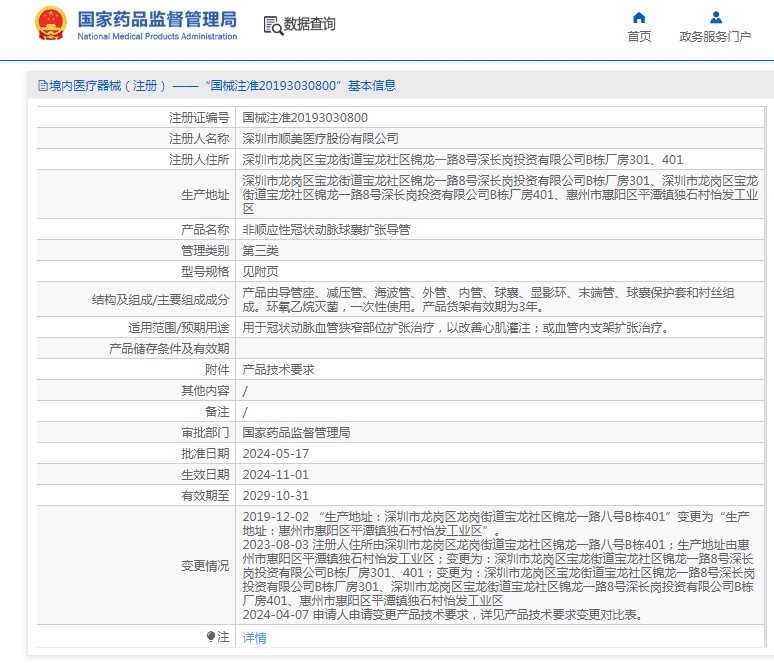
Task: Click the home house icon
Action: tap(639, 18)
